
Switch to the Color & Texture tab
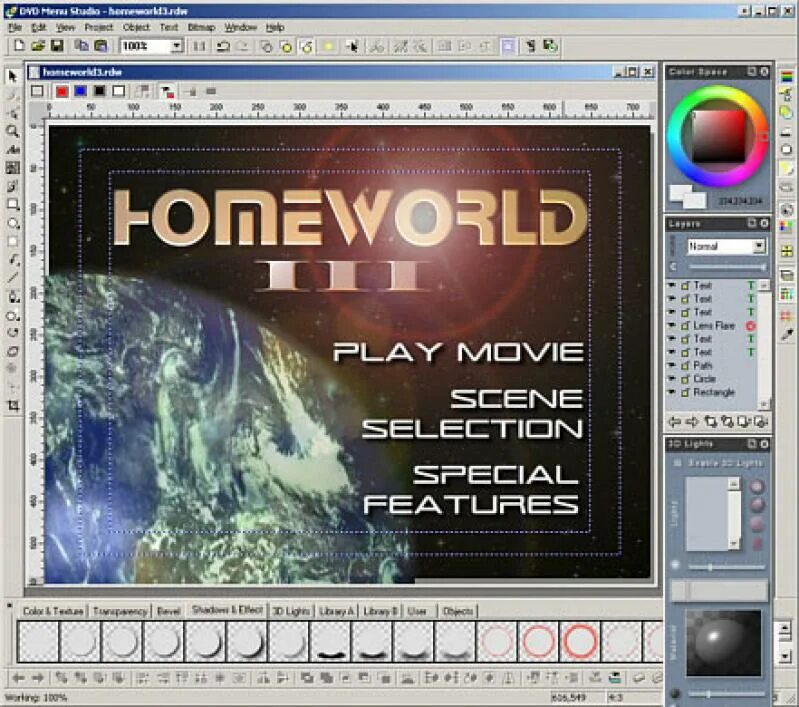coord(53,611)
